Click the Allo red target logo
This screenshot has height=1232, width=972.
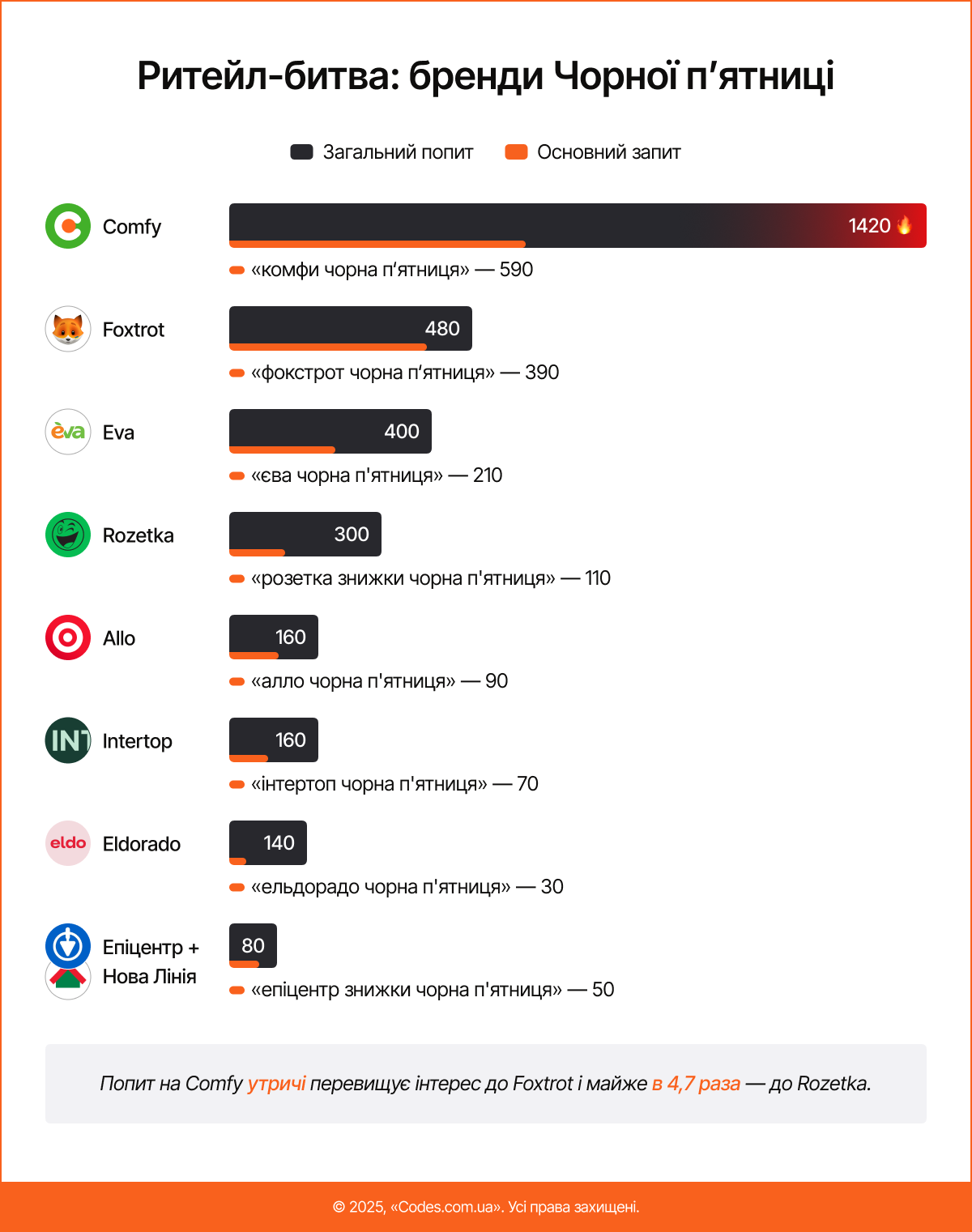pos(68,637)
